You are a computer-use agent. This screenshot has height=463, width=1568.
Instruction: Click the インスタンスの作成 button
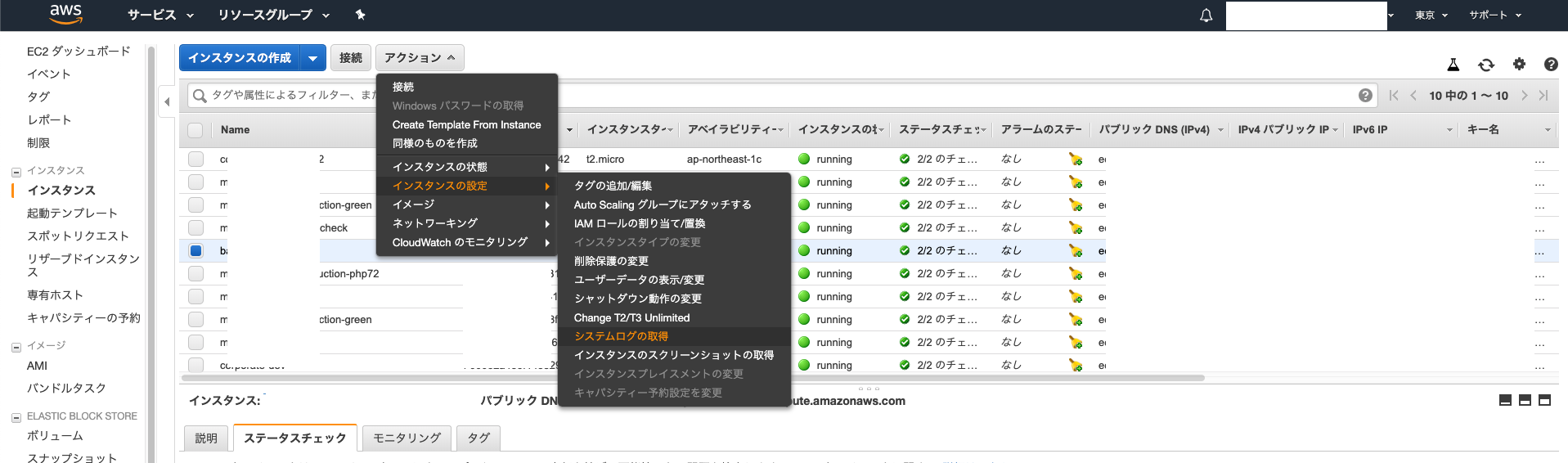pyautogui.click(x=240, y=58)
